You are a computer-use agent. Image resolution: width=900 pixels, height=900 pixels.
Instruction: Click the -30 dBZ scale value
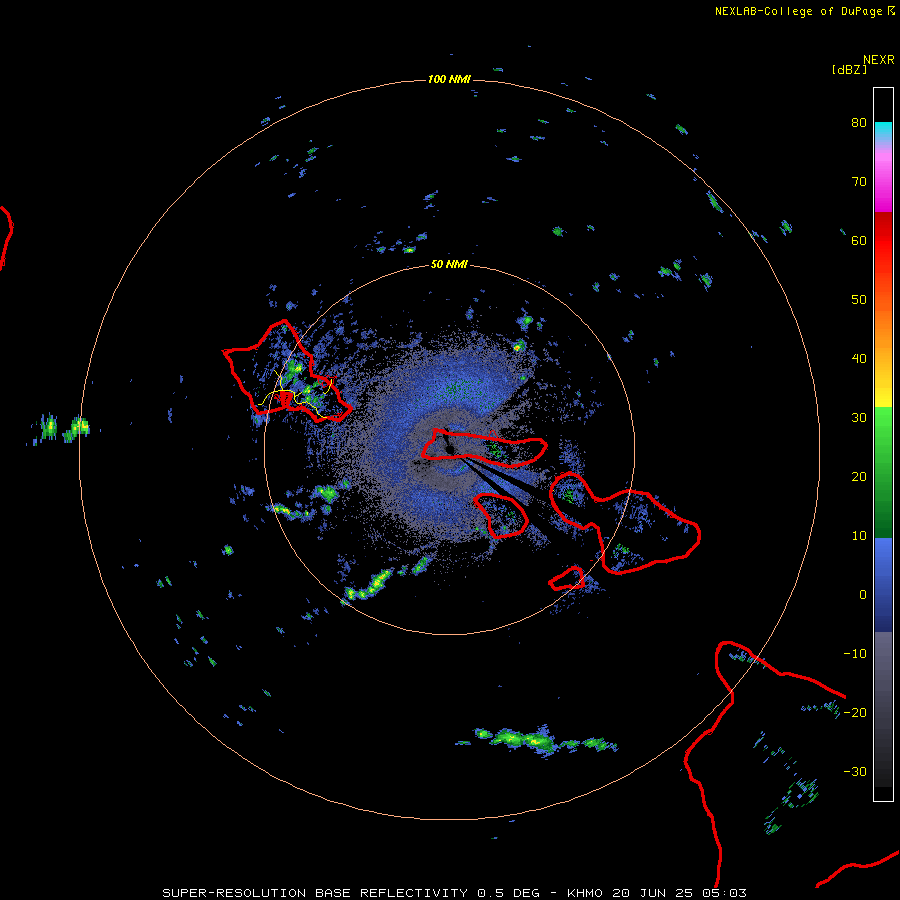(855, 771)
